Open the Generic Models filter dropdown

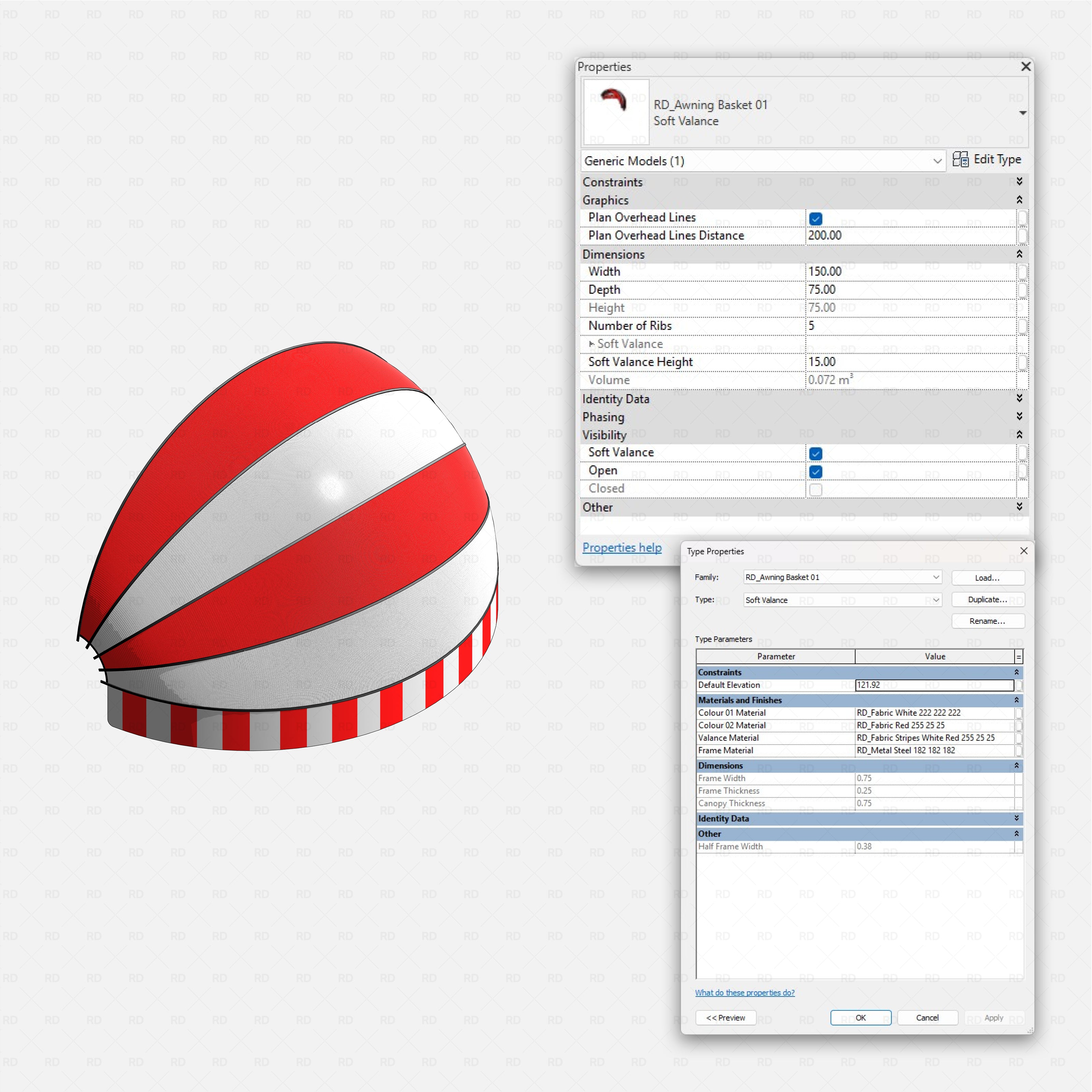click(763, 161)
